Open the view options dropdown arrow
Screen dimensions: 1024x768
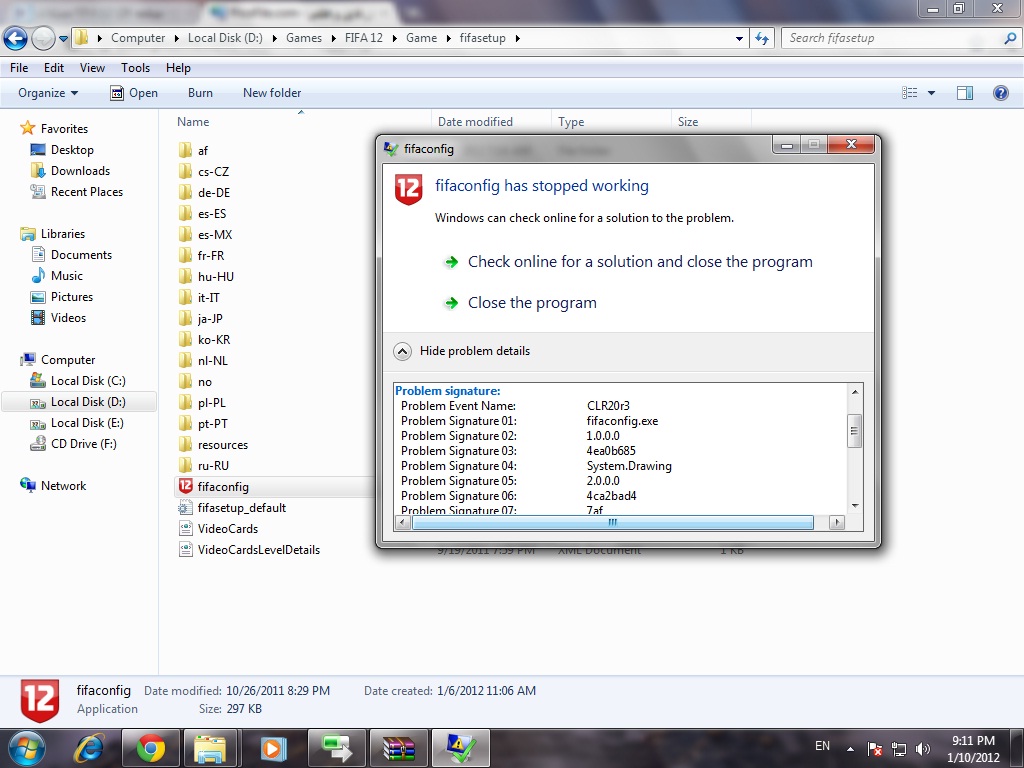click(931, 93)
